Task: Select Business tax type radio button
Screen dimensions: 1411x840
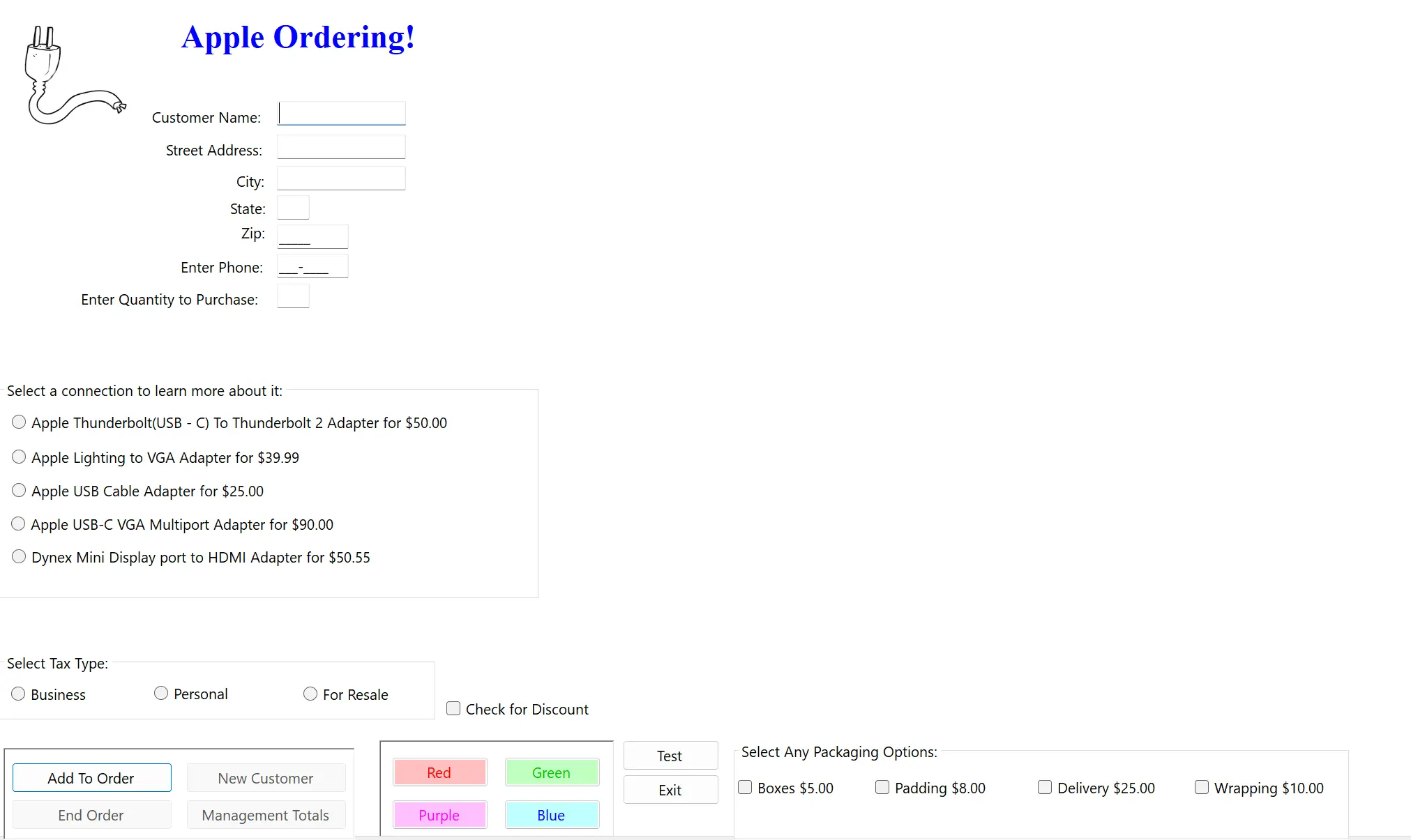Action: coord(18,694)
